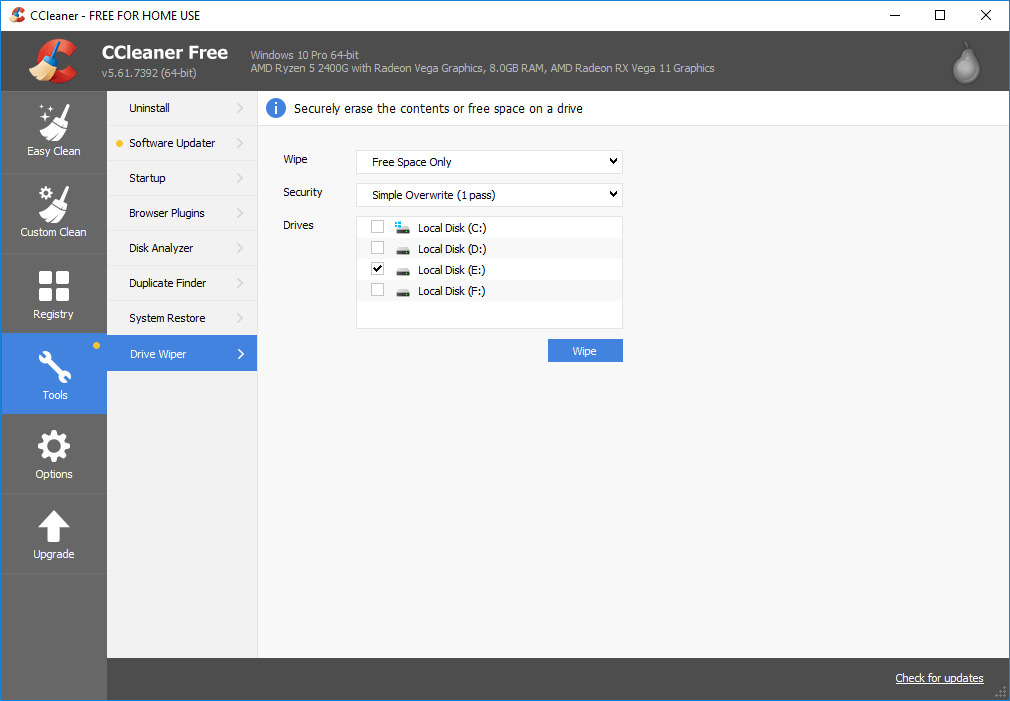Image resolution: width=1010 pixels, height=701 pixels.
Task: Switch to the Software Updater section
Action: [x=171, y=142]
